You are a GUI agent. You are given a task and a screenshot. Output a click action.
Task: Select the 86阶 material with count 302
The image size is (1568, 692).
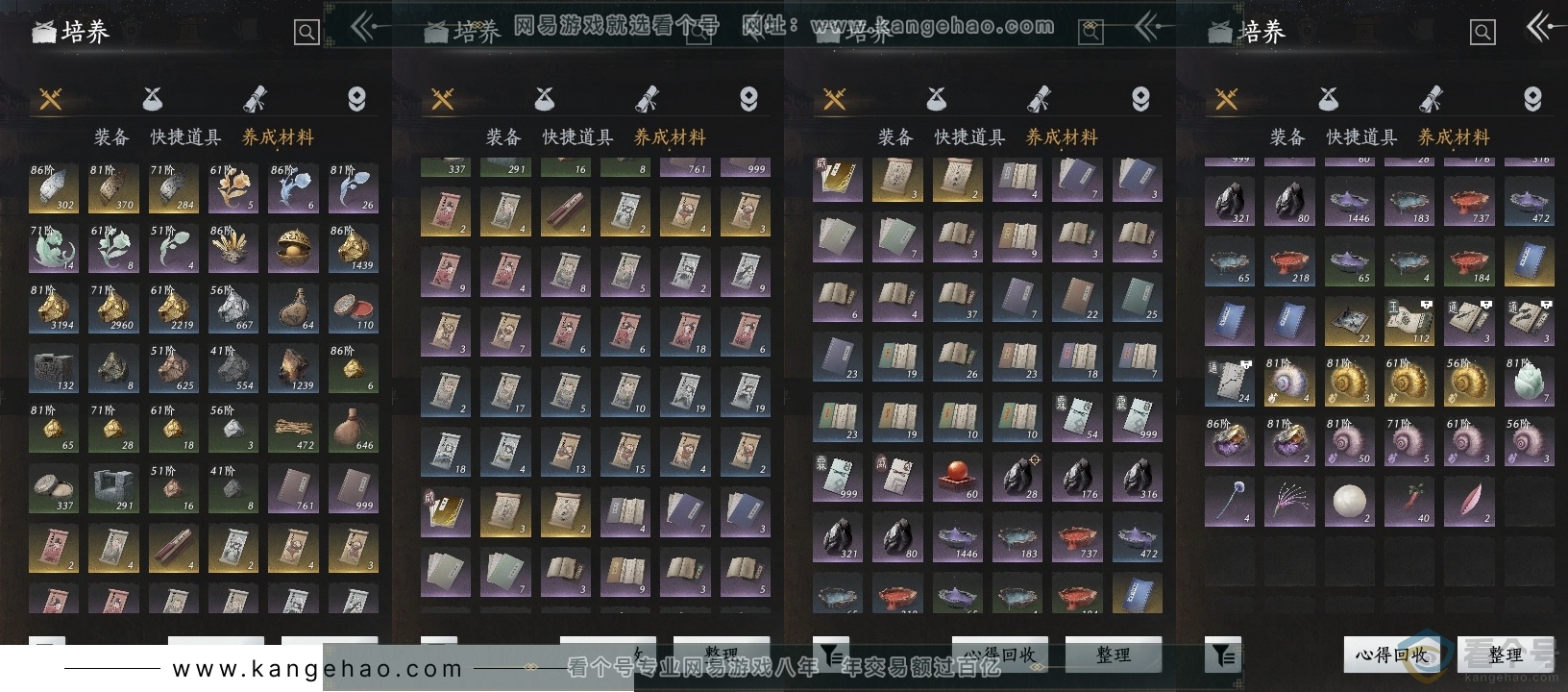click(53, 188)
